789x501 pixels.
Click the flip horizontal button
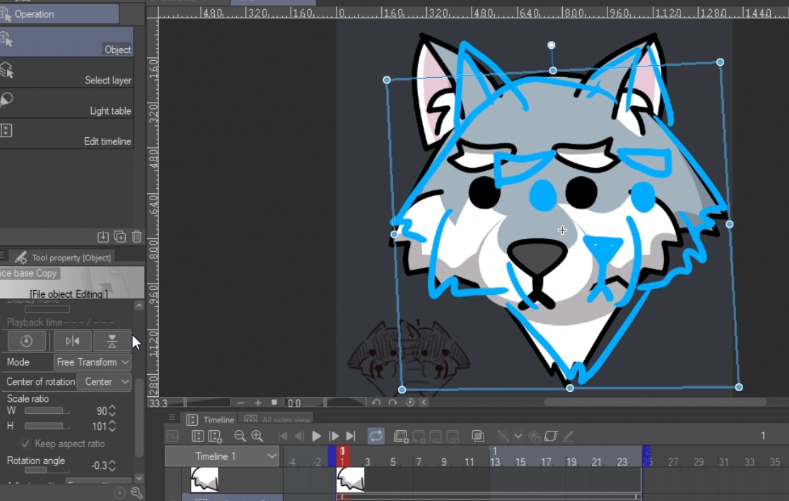coord(71,341)
